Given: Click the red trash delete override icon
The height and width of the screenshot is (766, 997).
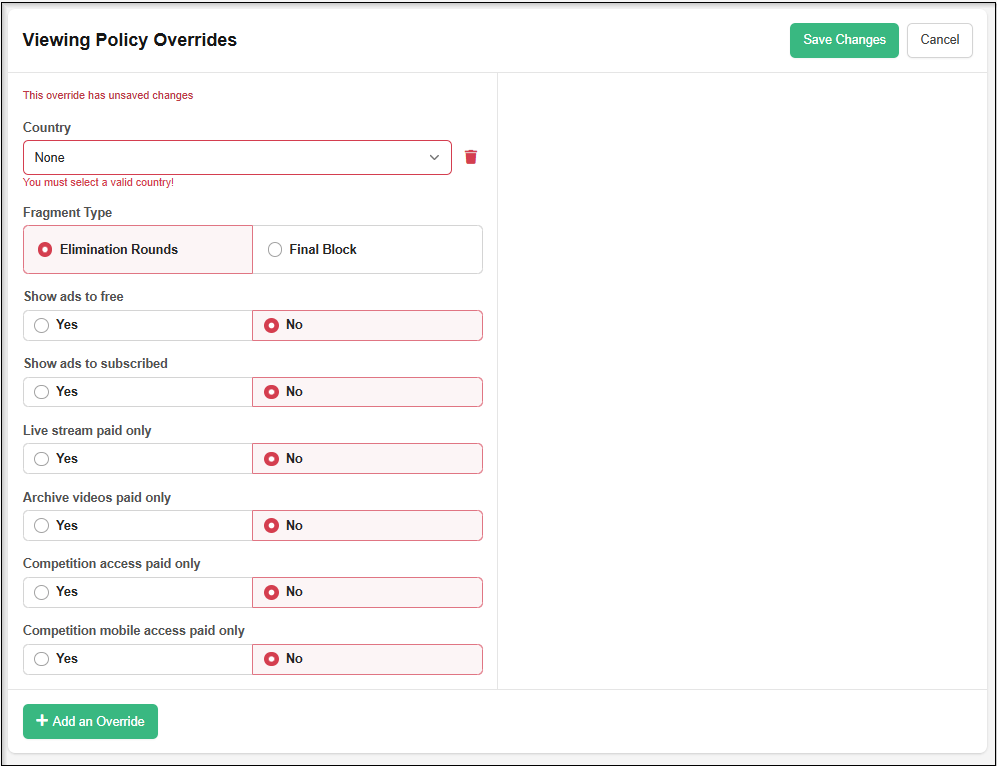Looking at the screenshot, I should [471, 157].
